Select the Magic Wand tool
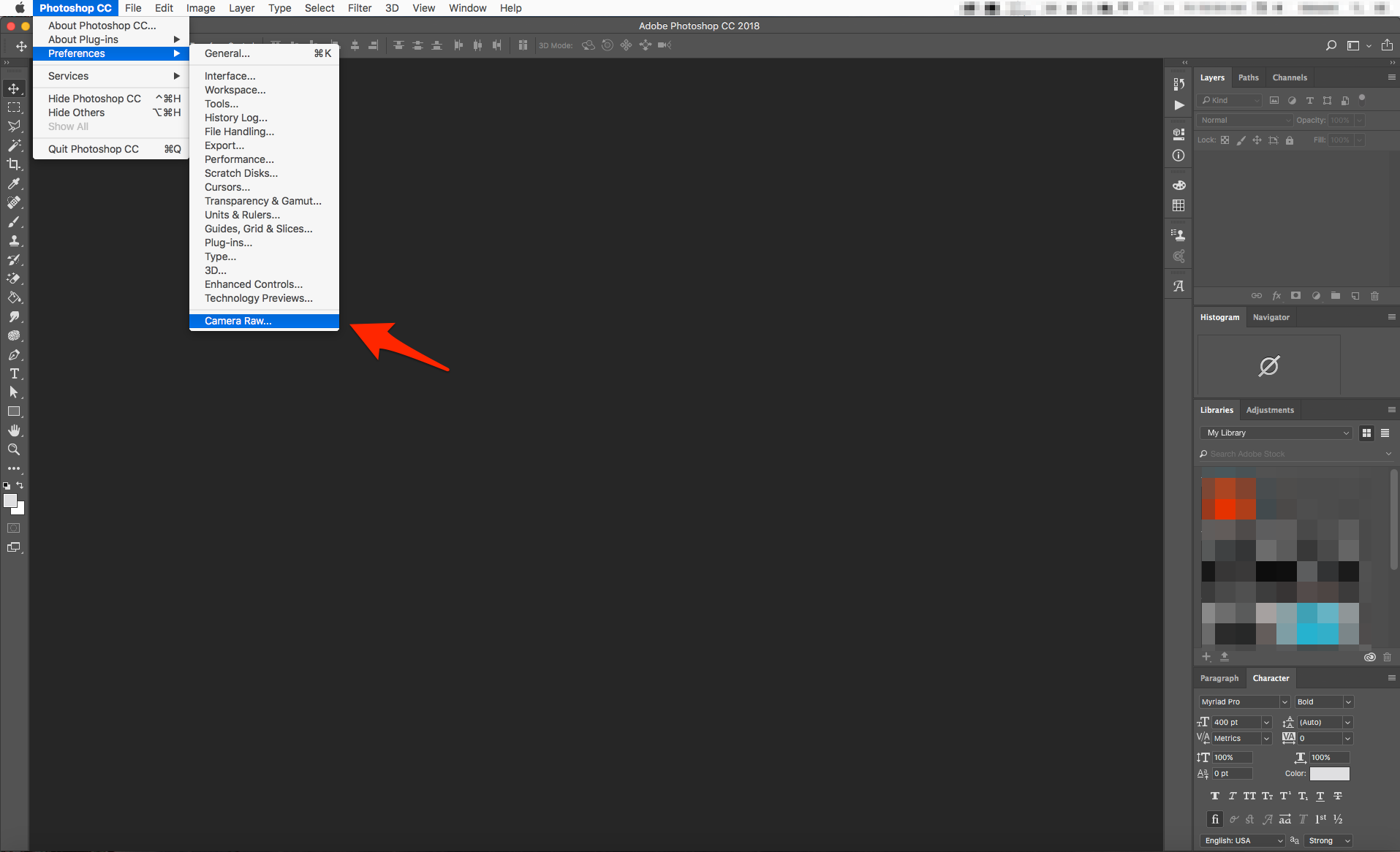 (x=14, y=145)
